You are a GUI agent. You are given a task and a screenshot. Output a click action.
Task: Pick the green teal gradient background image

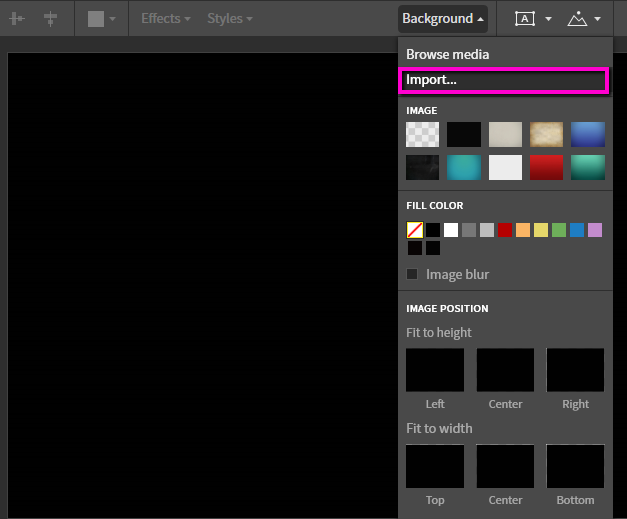588,167
